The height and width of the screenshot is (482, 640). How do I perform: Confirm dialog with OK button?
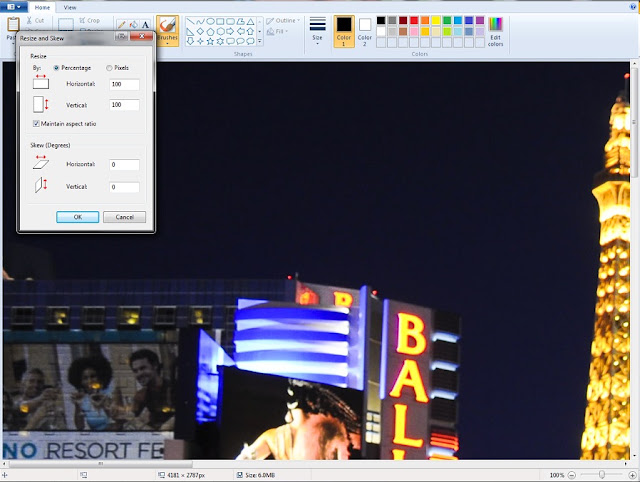pyautogui.click(x=78, y=217)
